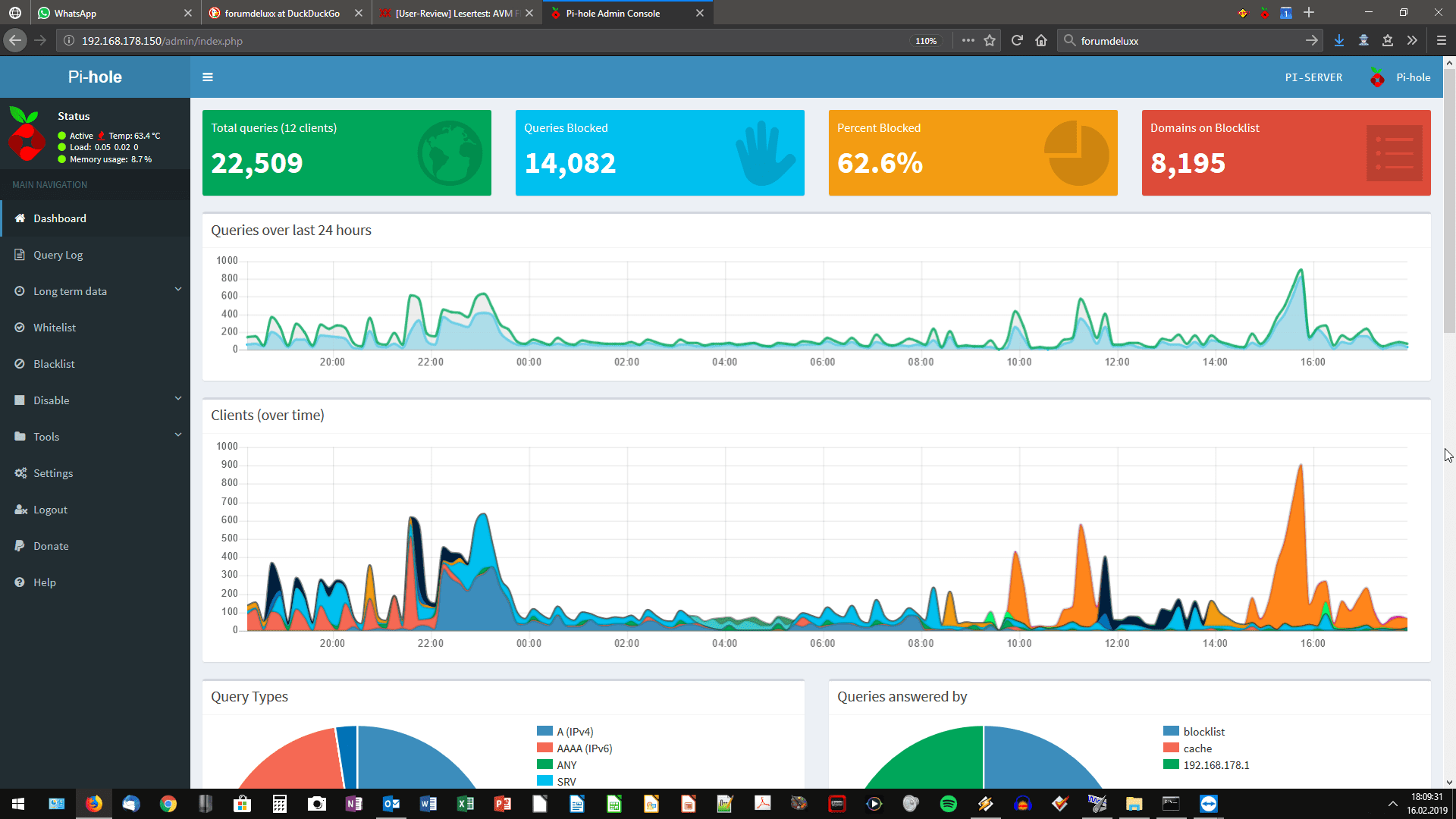Toggle A (IPv4) legend swatch
This screenshot has width=1456, height=819.
coord(544,731)
